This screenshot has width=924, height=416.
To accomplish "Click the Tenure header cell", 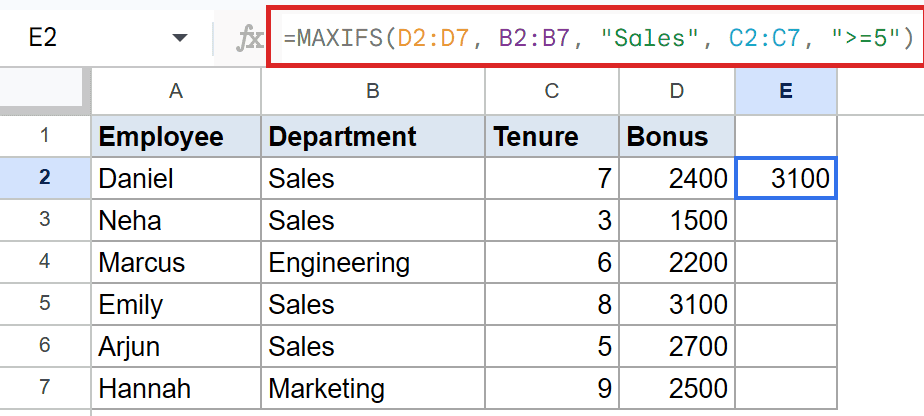I will pos(552,136).
